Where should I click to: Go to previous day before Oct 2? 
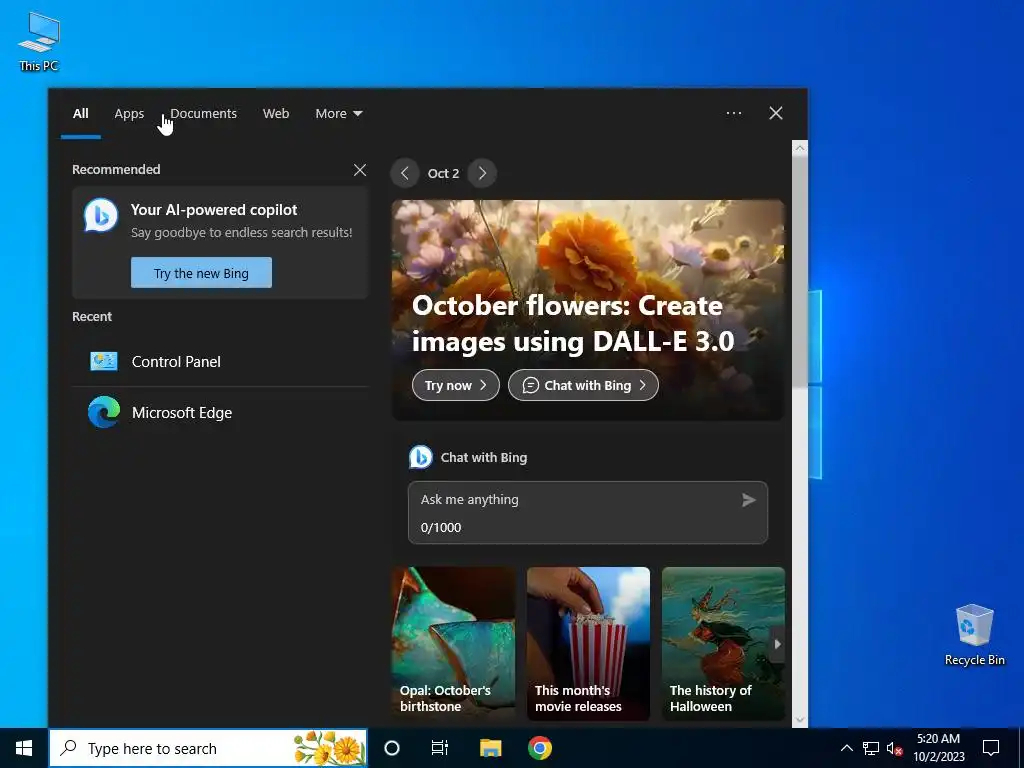click(405, 173)
